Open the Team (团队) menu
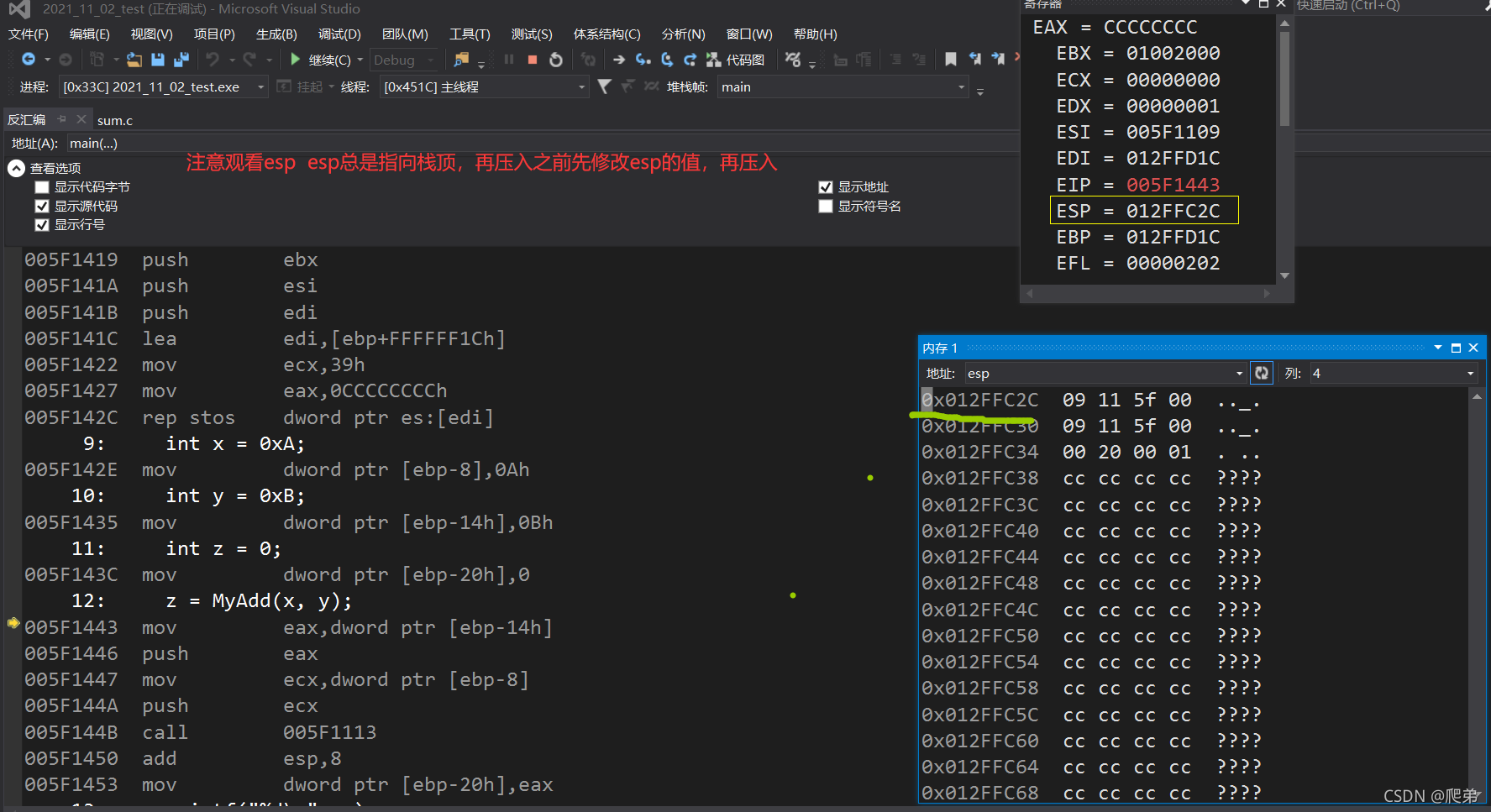Screen dimensions: 1491x812 (x=405, y=34)
